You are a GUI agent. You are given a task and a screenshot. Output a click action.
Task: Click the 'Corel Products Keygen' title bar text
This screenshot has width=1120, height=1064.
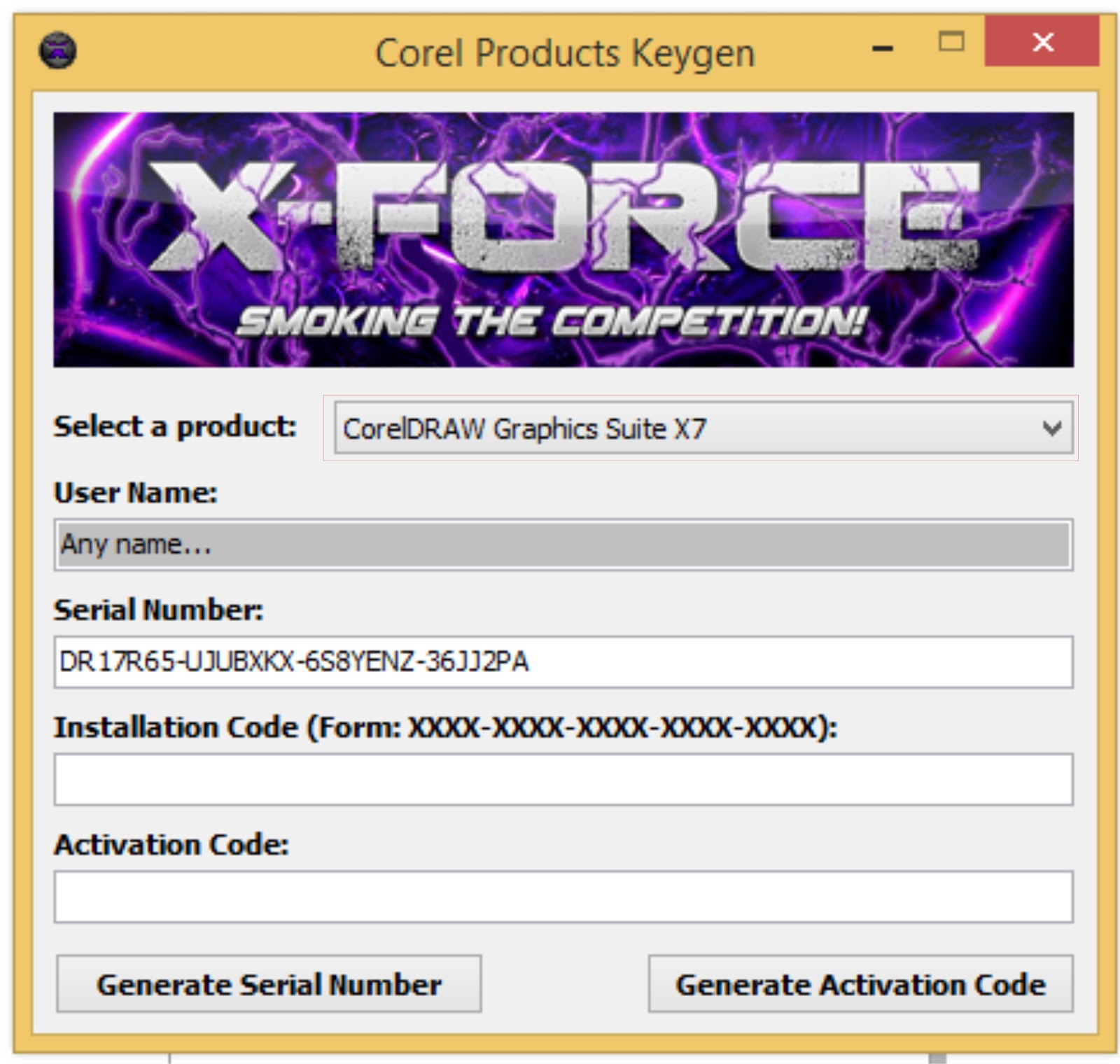point(565,54)
